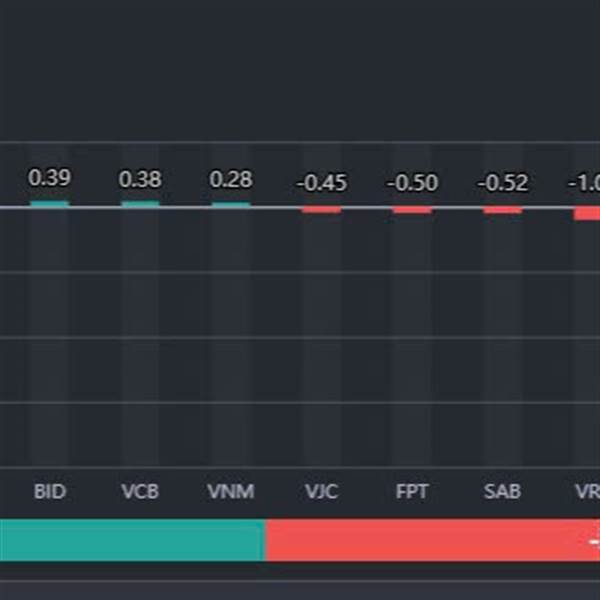Click the red SAB bar
Image resolution: width=600 pixels, height=600 pixels.
(x=503, y=210)
